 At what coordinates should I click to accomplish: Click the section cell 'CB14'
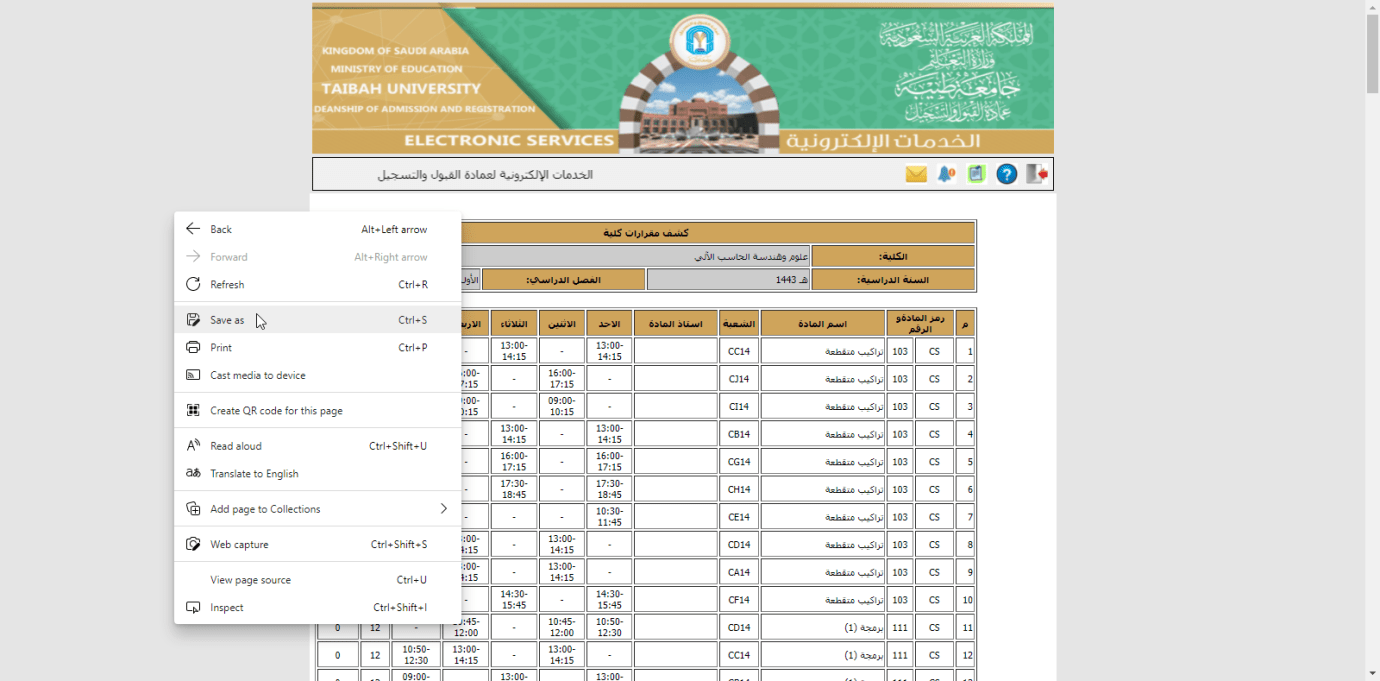pos(739,434)
